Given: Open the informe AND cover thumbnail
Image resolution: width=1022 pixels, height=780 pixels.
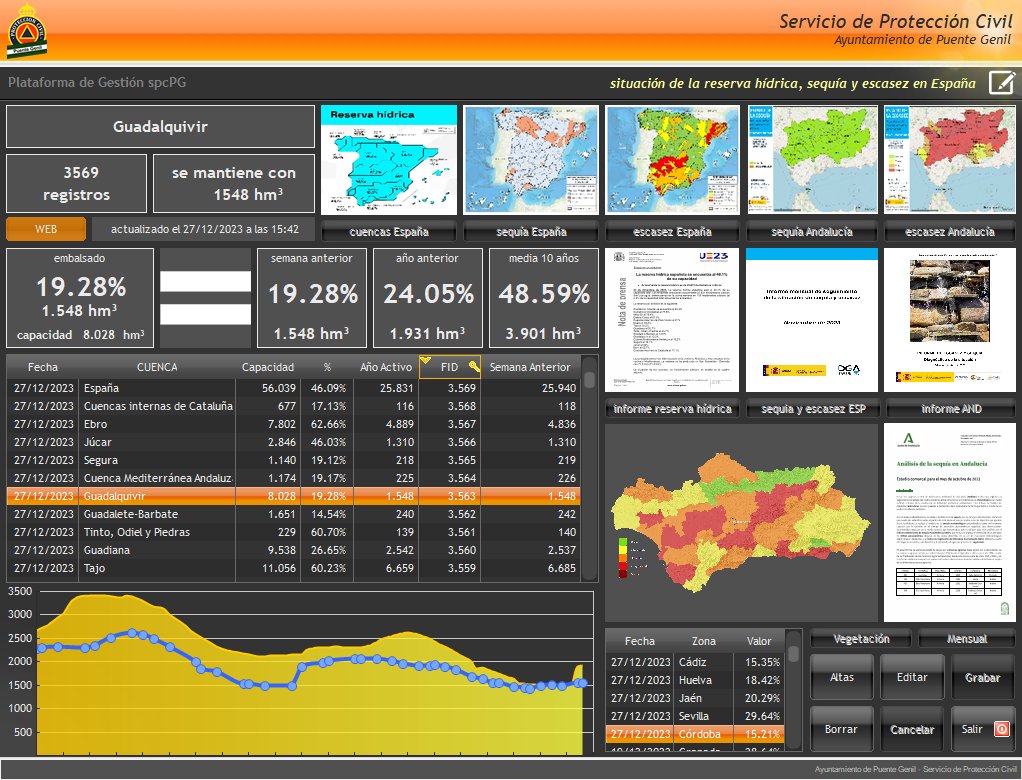Looking at the screenshot, I should coord(950,320).
